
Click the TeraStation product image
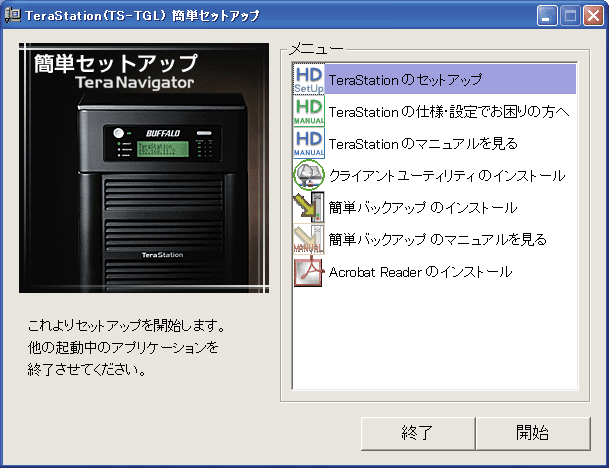[x=144, y=168]
